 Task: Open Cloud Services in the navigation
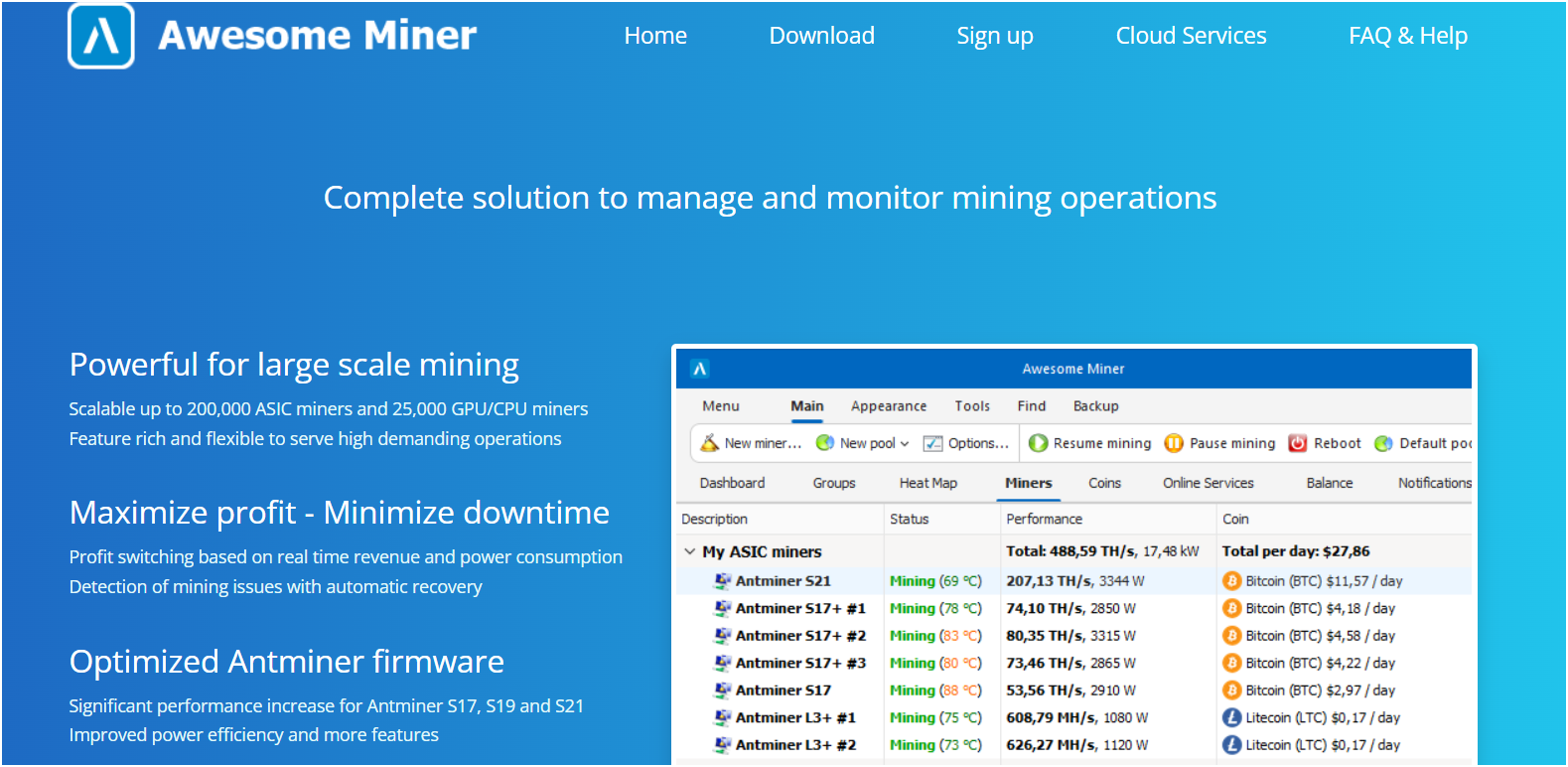[x=1191, y=36]
